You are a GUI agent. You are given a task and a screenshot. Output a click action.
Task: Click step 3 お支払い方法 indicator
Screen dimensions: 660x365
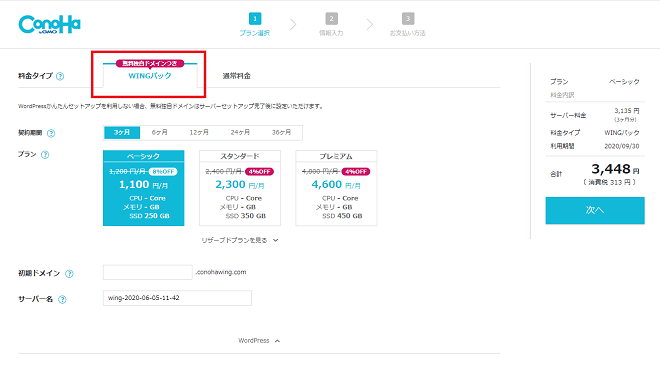407,25
